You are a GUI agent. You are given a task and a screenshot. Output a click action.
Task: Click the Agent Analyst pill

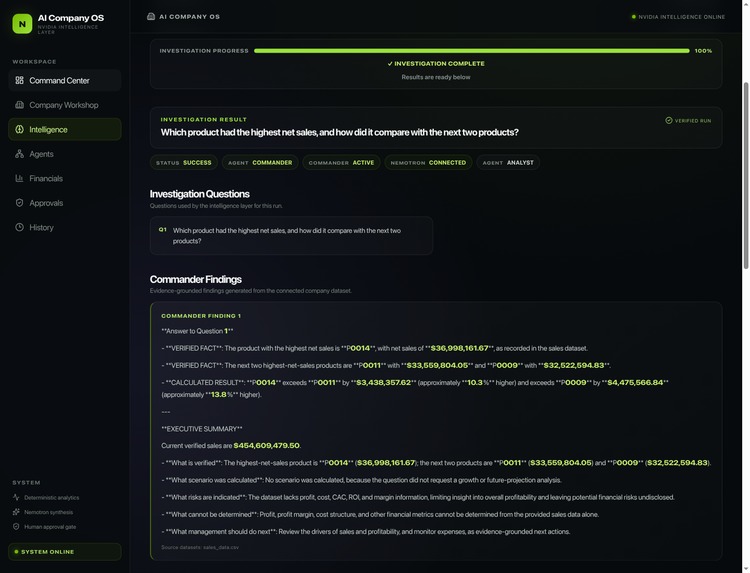pos(508,163)
